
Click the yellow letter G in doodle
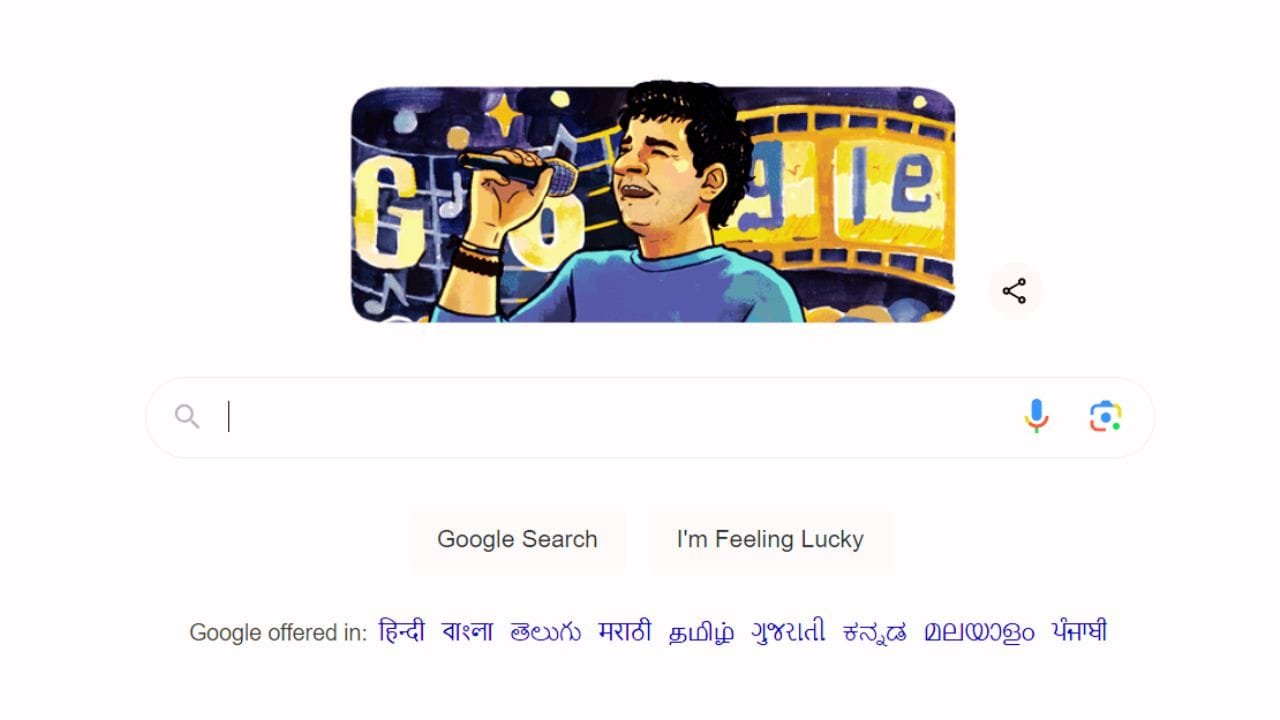click(385, 213)
